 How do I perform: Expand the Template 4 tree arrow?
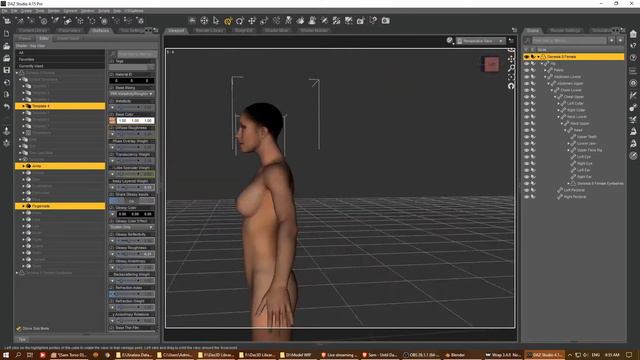[23, 106]
